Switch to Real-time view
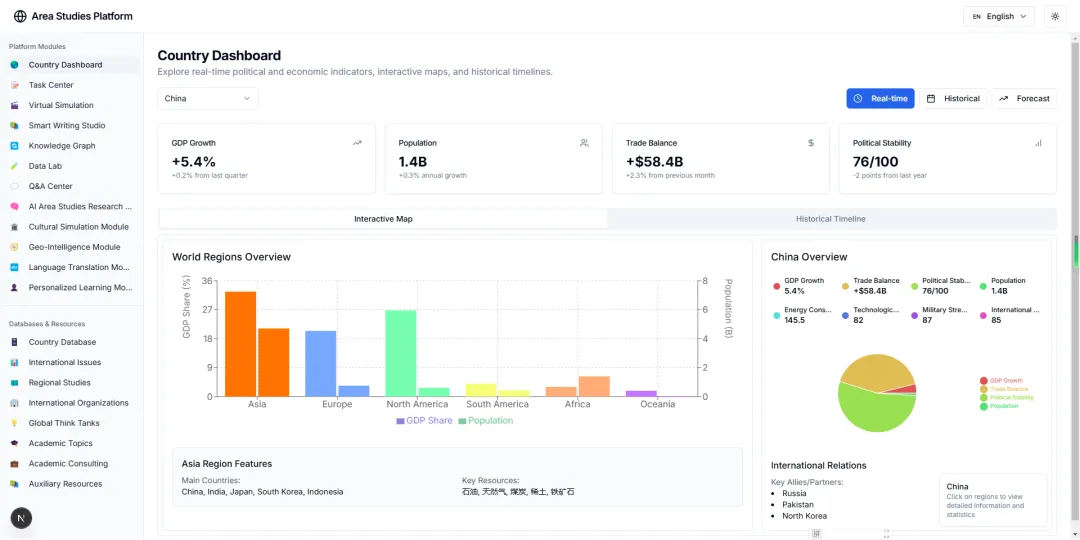This screenshot has height=540, width=1080. pos(880,98)
